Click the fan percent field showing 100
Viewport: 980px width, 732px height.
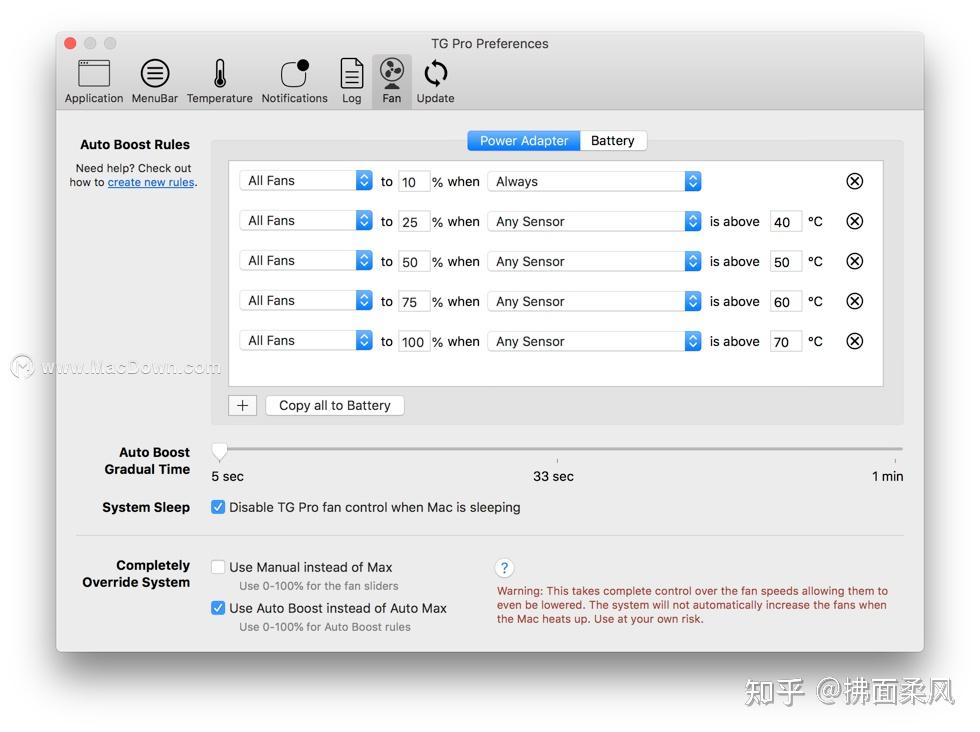[414, 342]
